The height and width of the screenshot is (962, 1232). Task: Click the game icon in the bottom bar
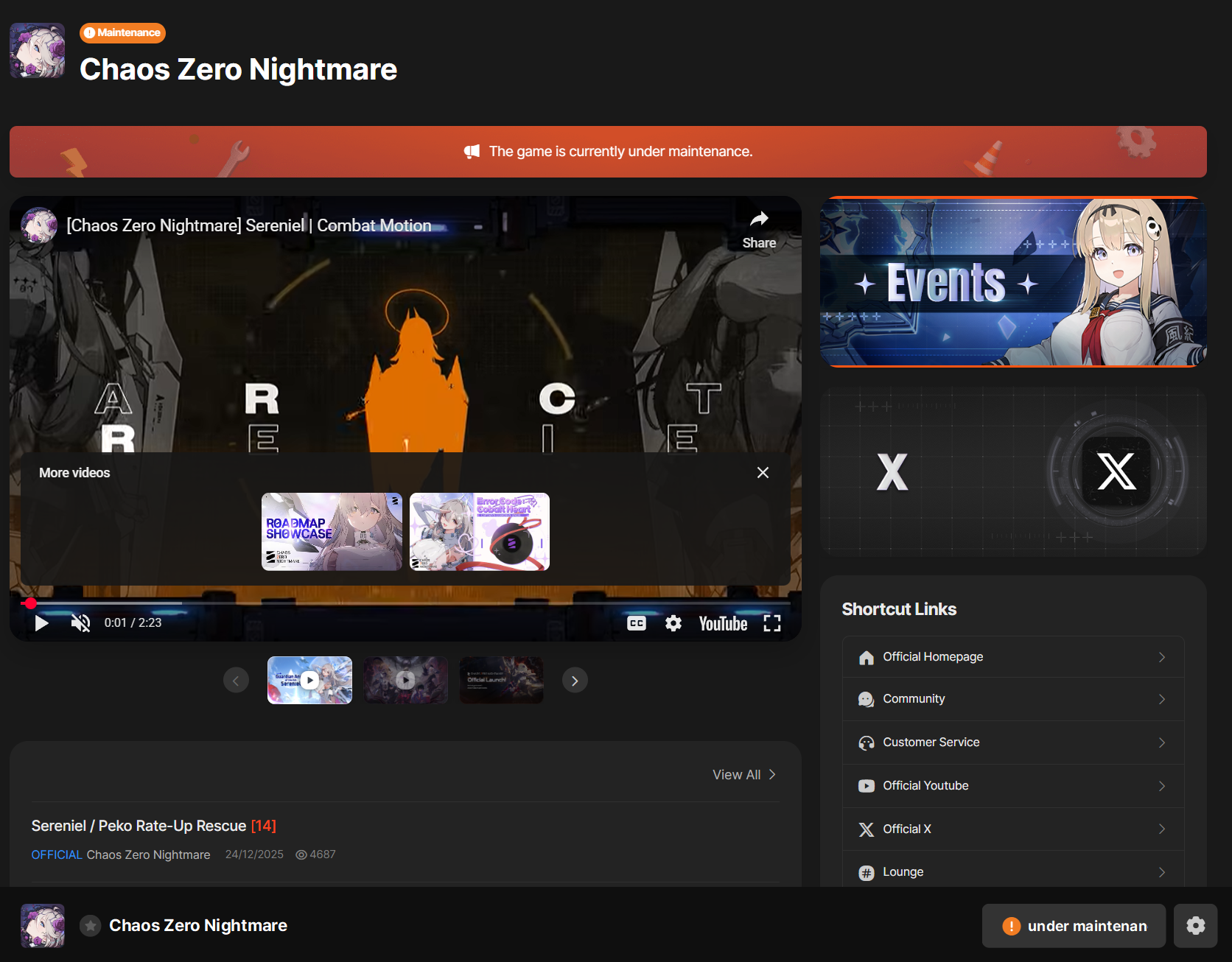pyautogui.click(x=43, y=925)
